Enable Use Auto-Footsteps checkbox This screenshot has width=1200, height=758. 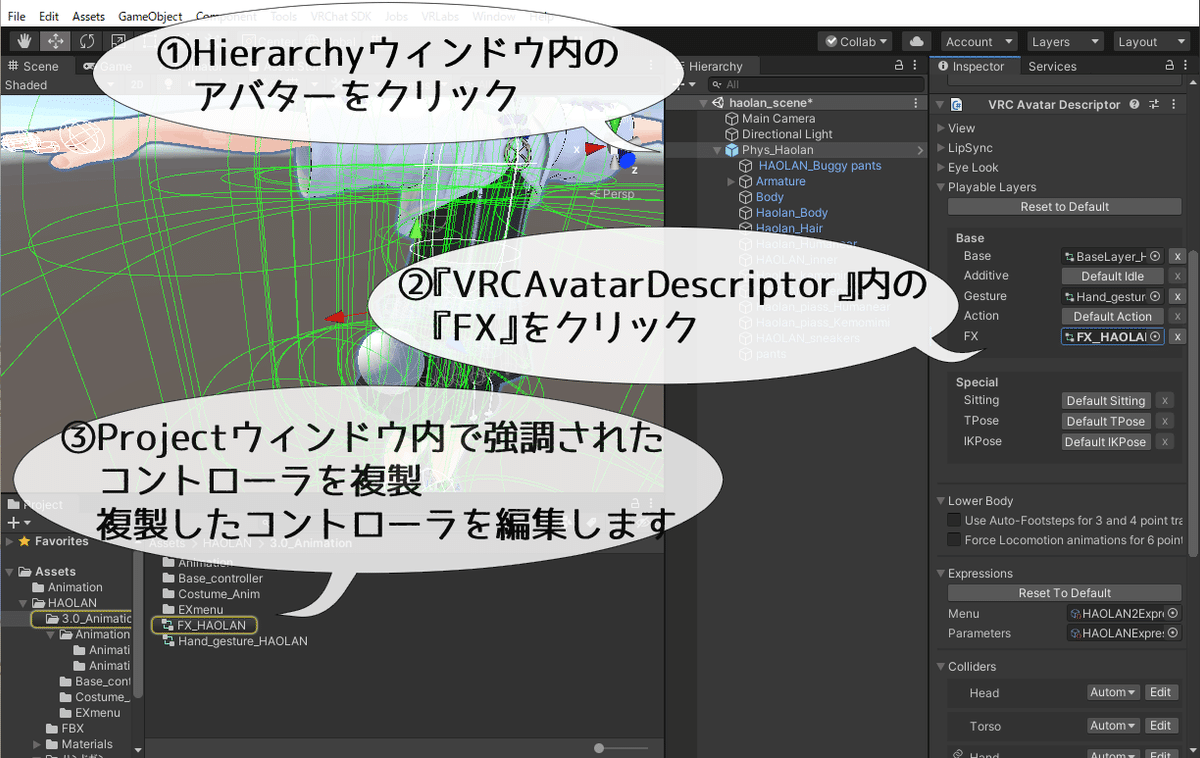coord(954,520)
